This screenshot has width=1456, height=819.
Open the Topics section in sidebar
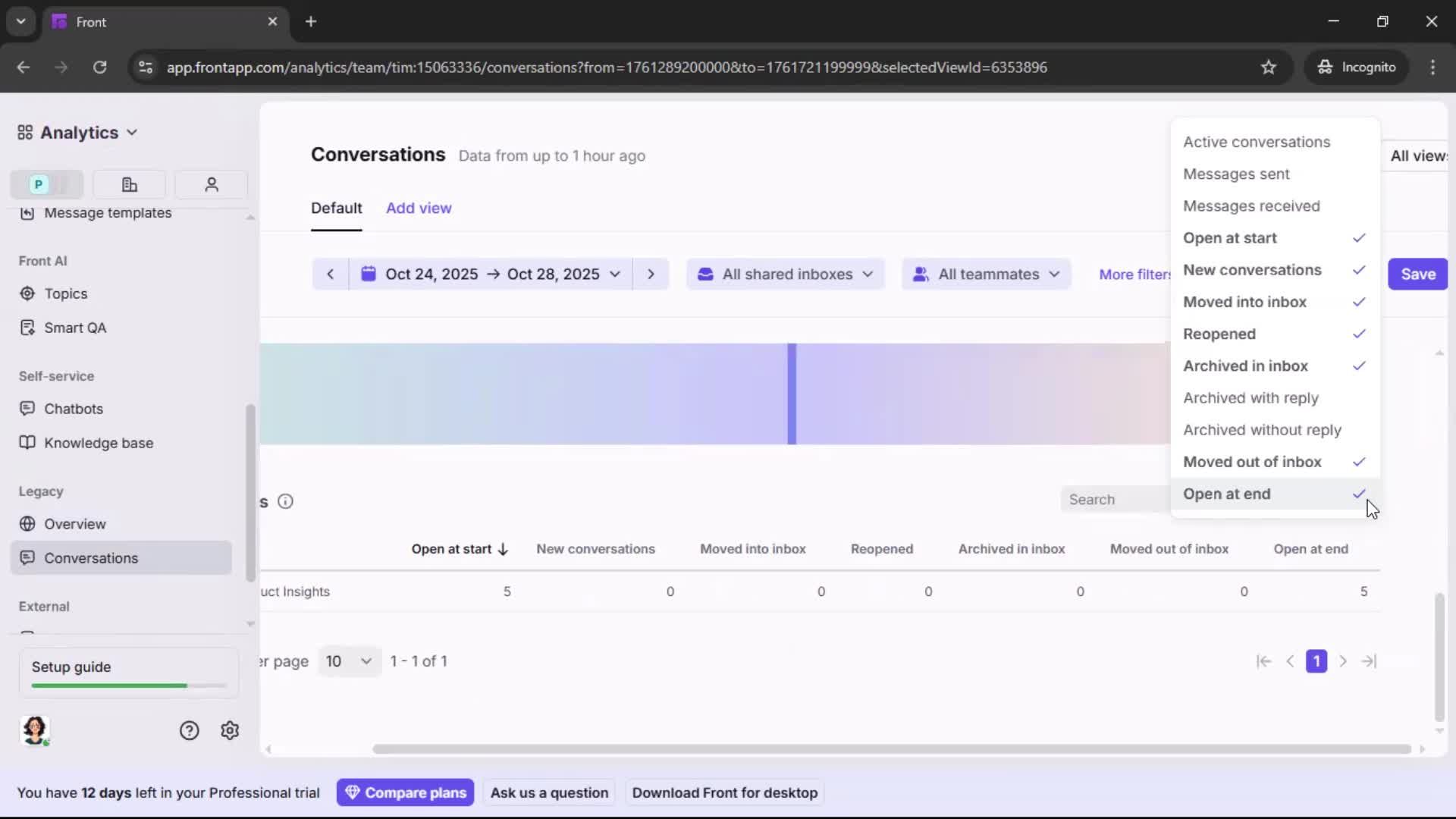point(64,293)
